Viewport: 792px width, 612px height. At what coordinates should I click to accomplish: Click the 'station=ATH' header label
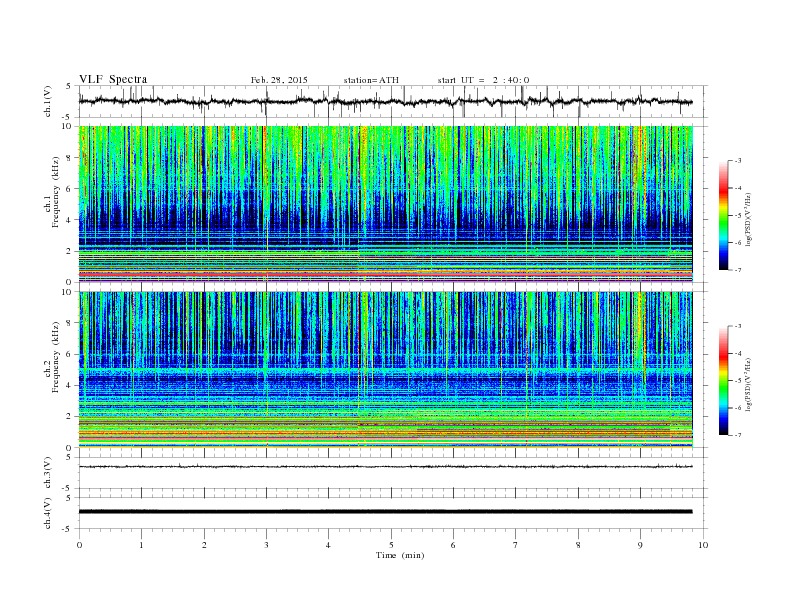(371, 80)
